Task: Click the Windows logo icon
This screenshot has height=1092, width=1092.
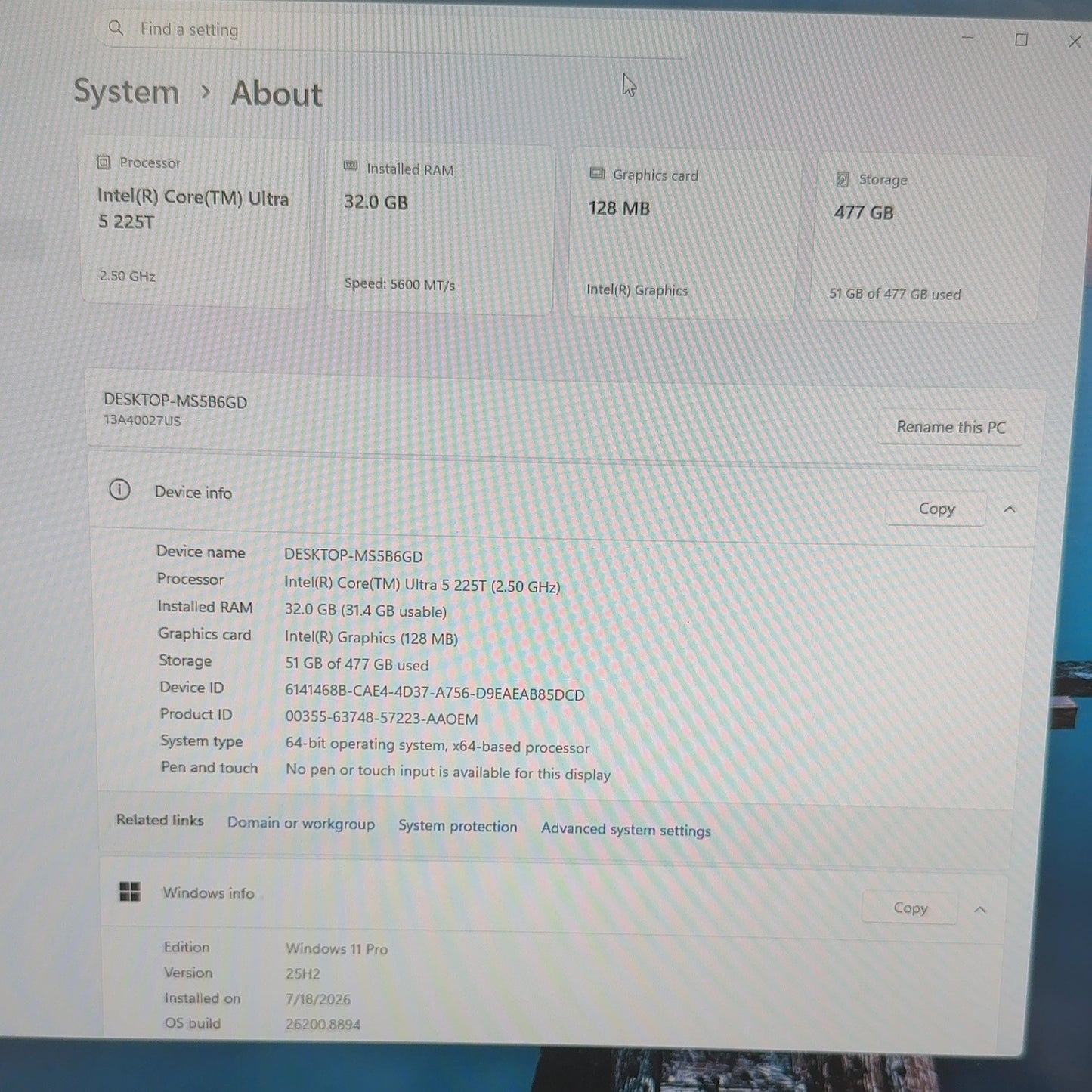Action: pos(130,892)
